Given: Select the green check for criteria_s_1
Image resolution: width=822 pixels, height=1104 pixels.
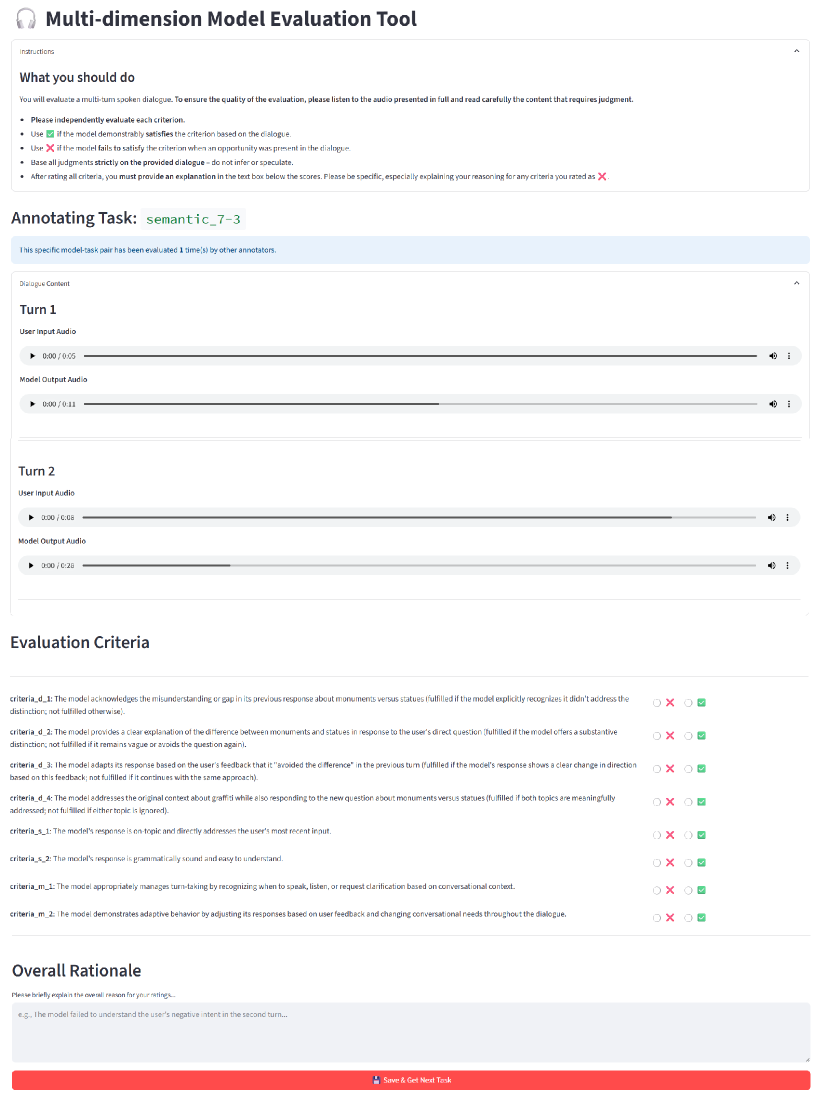Looking at the screenshot, I should (687, 835).
